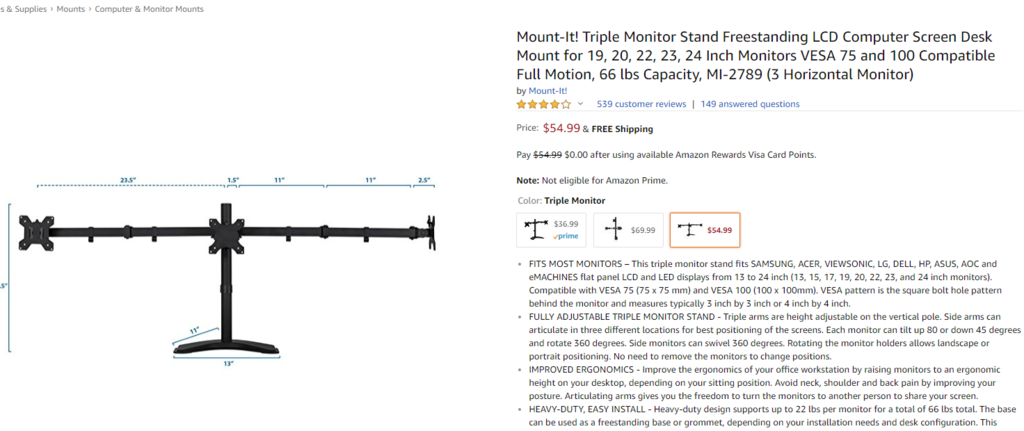1024x431 pixels.
Task: Expand the rating breakdown chevron
Action: [580, 104]
